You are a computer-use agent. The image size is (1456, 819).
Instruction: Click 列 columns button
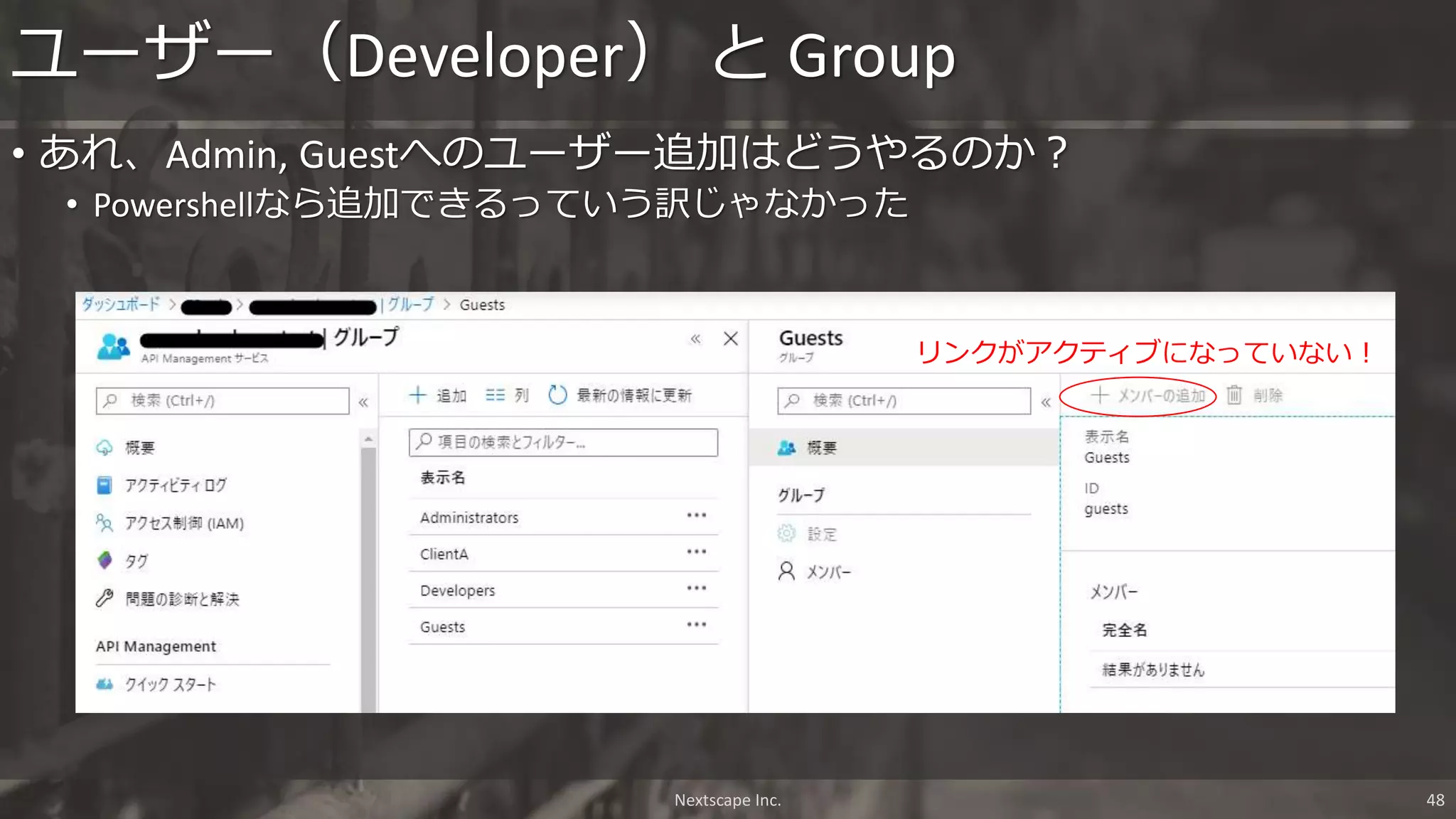508,395
